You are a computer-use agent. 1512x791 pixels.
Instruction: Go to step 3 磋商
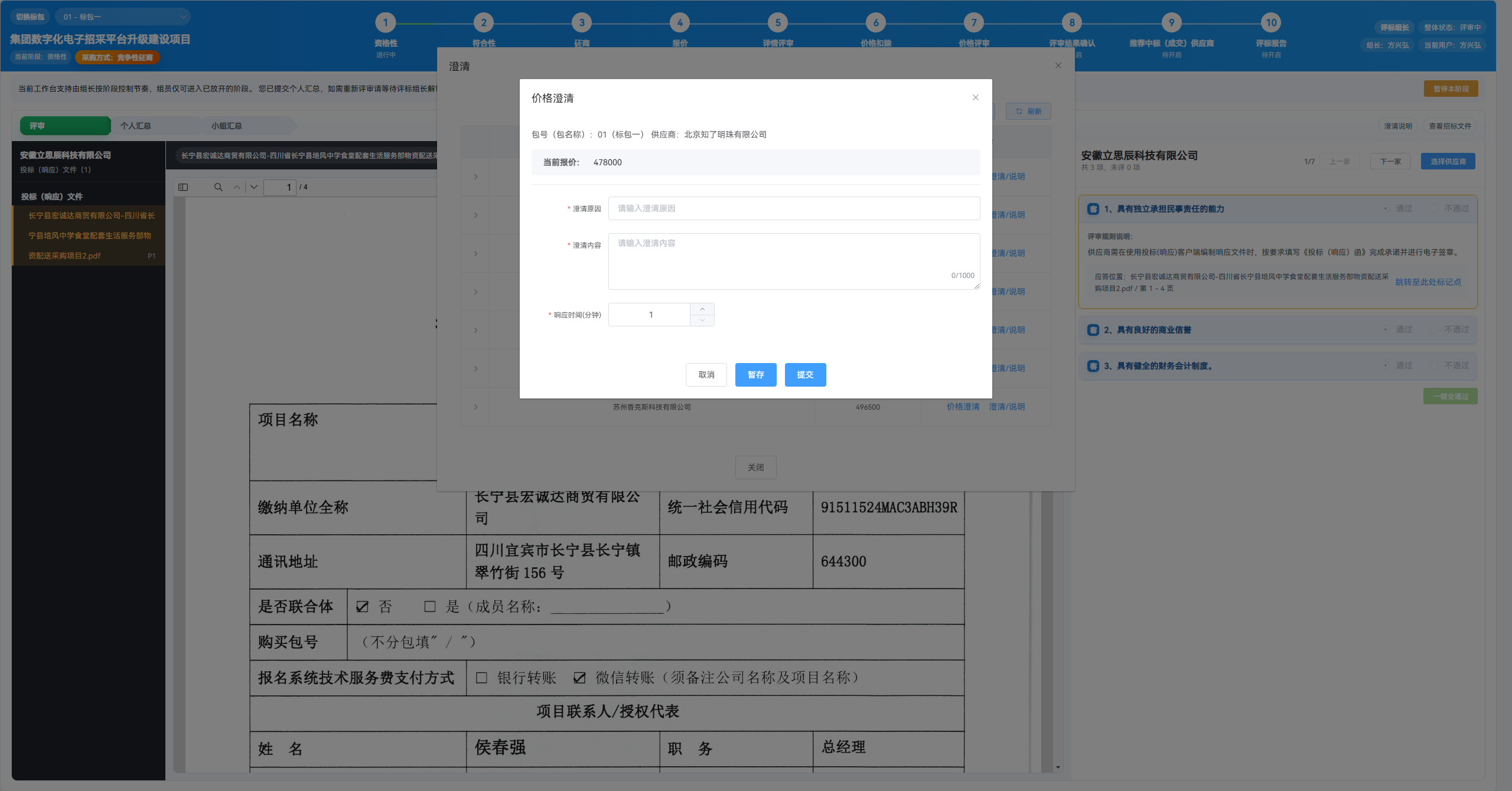coord(582,23)
